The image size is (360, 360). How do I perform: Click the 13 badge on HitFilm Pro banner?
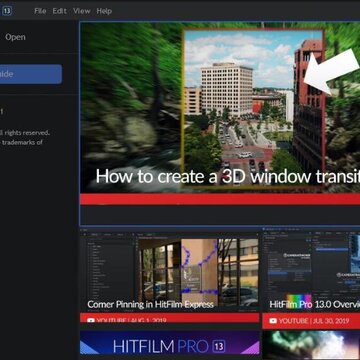click(x=219, y=346)
